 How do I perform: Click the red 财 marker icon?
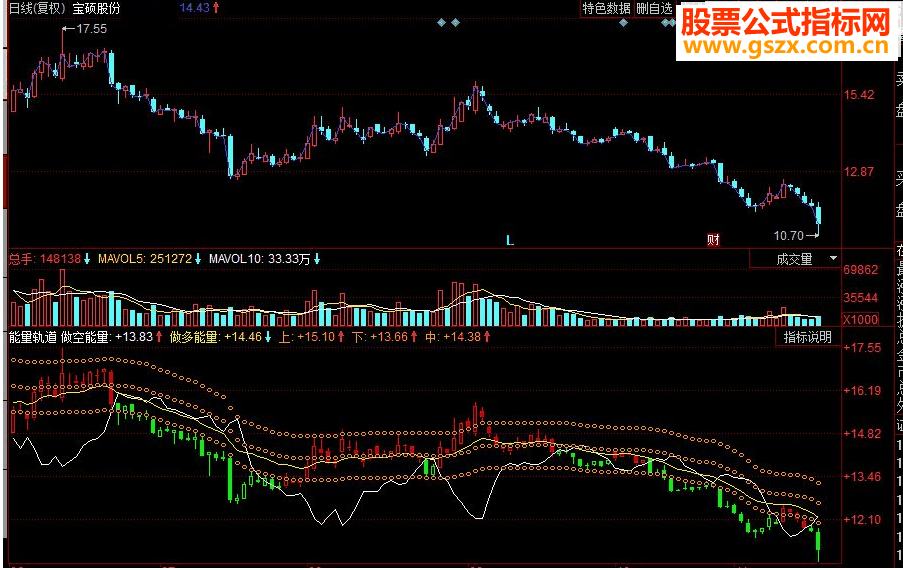713,240
